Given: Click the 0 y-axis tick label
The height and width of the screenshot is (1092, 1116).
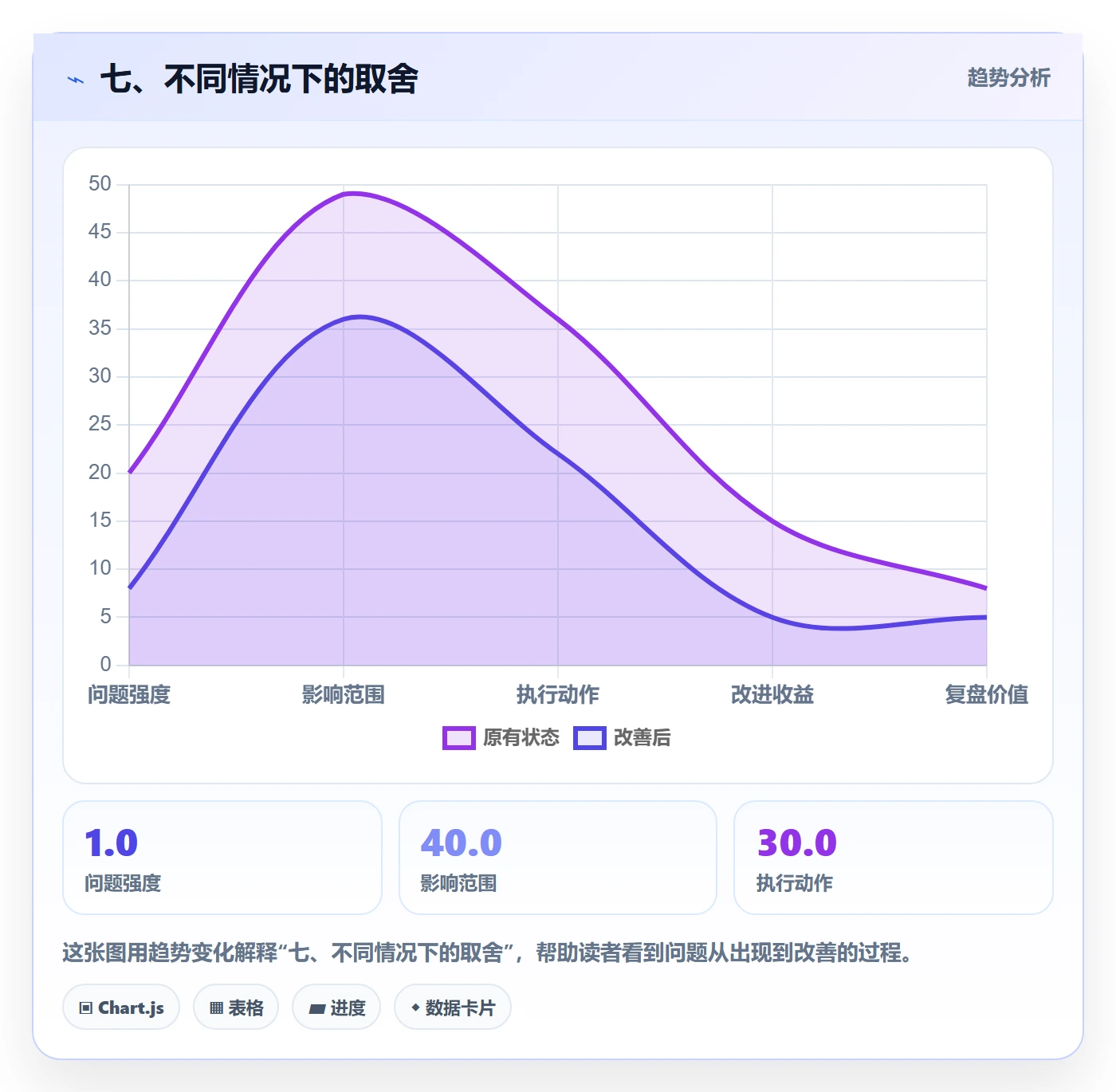Looking at the screenshot, I should (105, 665).
